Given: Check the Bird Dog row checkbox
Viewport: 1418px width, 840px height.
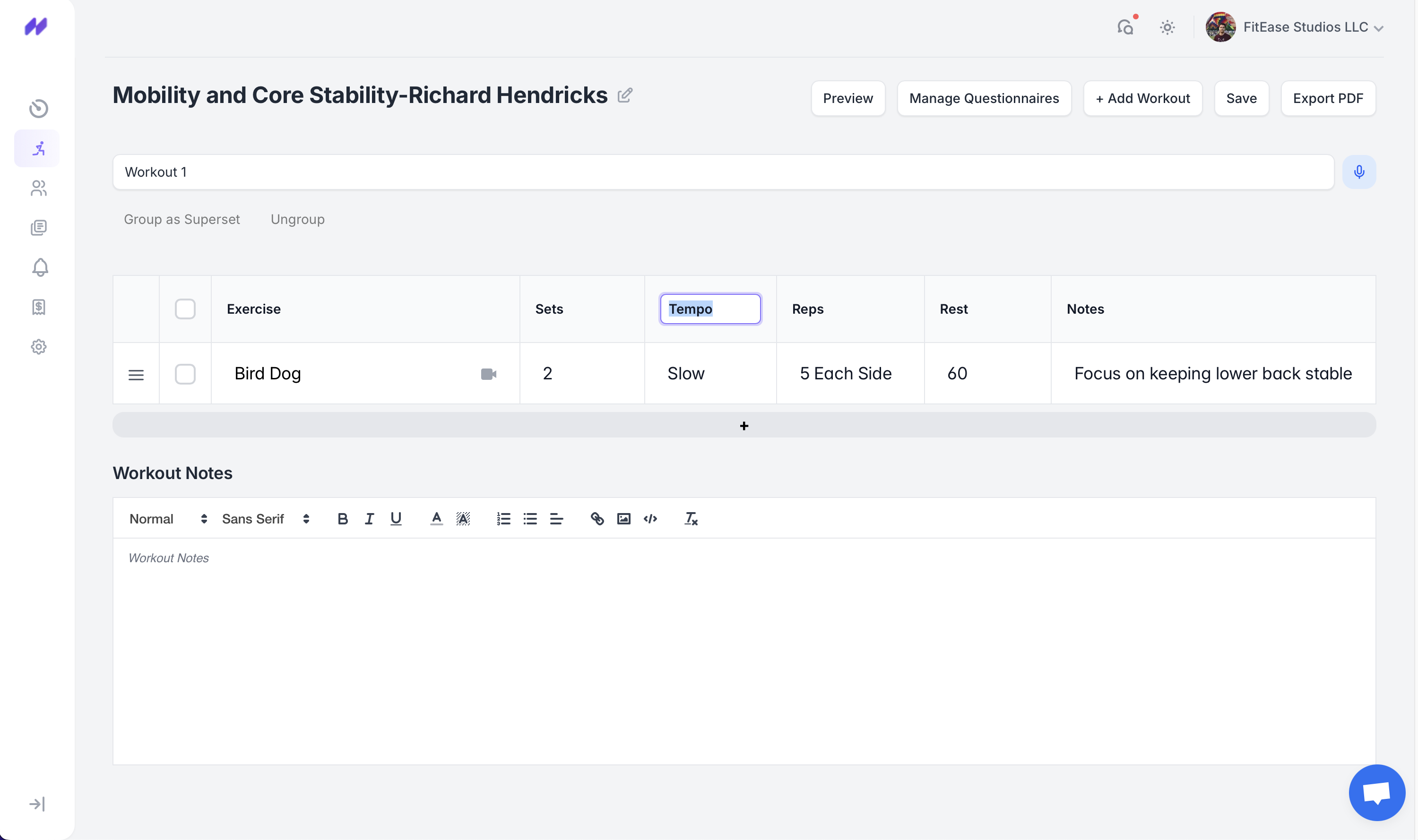Looking at the screenshot, I should pos(185,374).
